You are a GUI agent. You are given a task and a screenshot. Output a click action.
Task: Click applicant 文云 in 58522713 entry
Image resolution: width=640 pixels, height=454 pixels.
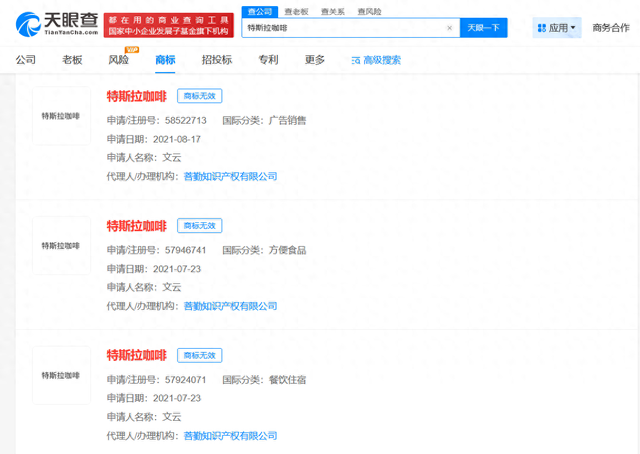[172, 158]
